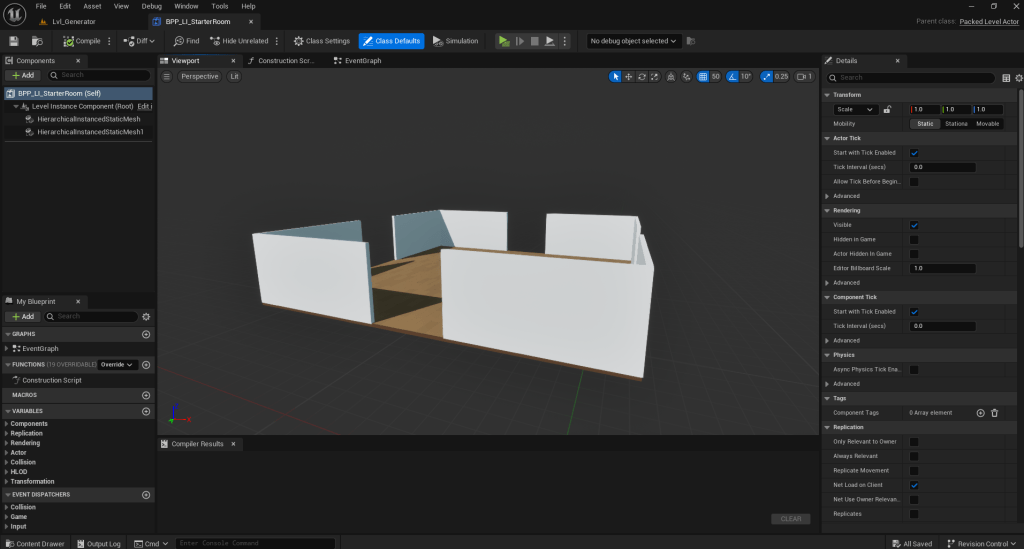Set Mobility to Movable

[x=987, y=124]
